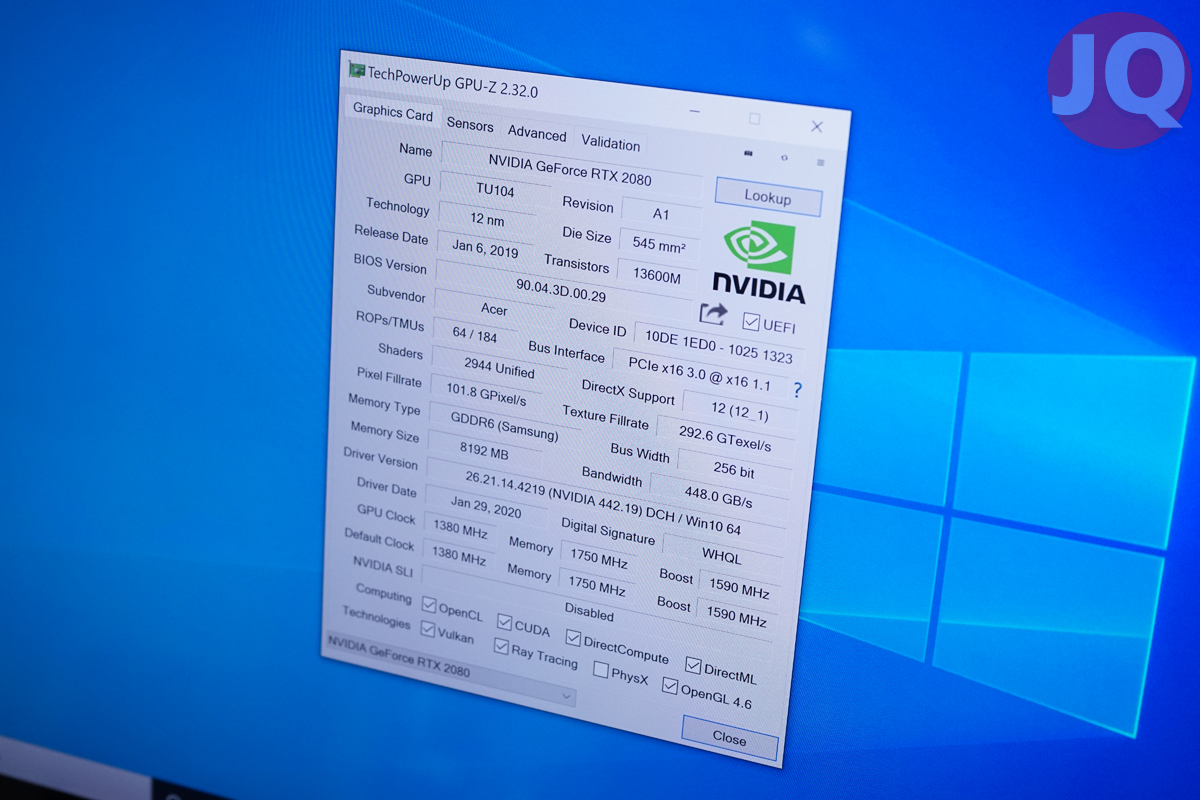Switch to the Graphics Card tab
The image size is (1200, 800).
[393, 112]
